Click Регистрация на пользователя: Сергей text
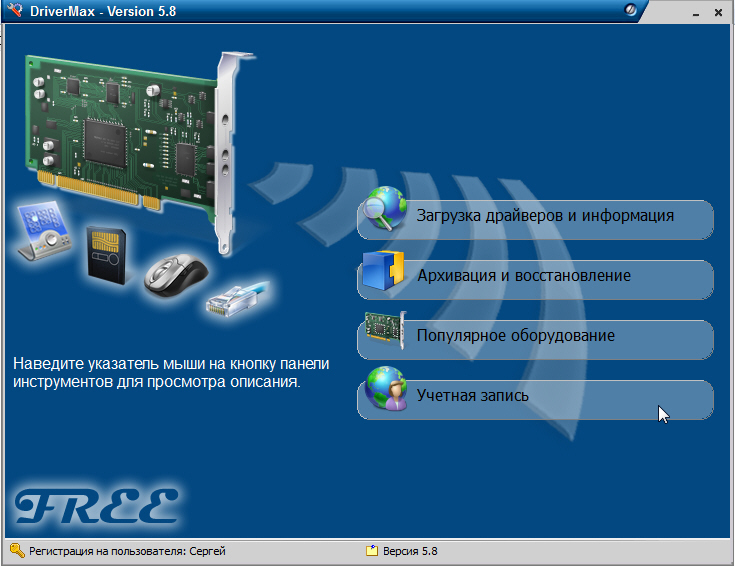Image resolution: width=735 pixels, height=566 pixels. coord(127,551)
